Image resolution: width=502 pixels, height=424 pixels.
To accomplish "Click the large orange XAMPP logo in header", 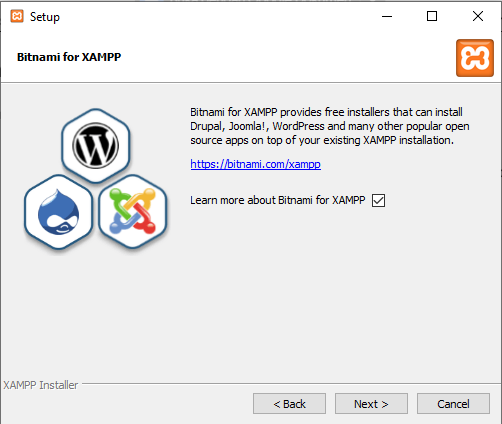I will pos(475,58).
